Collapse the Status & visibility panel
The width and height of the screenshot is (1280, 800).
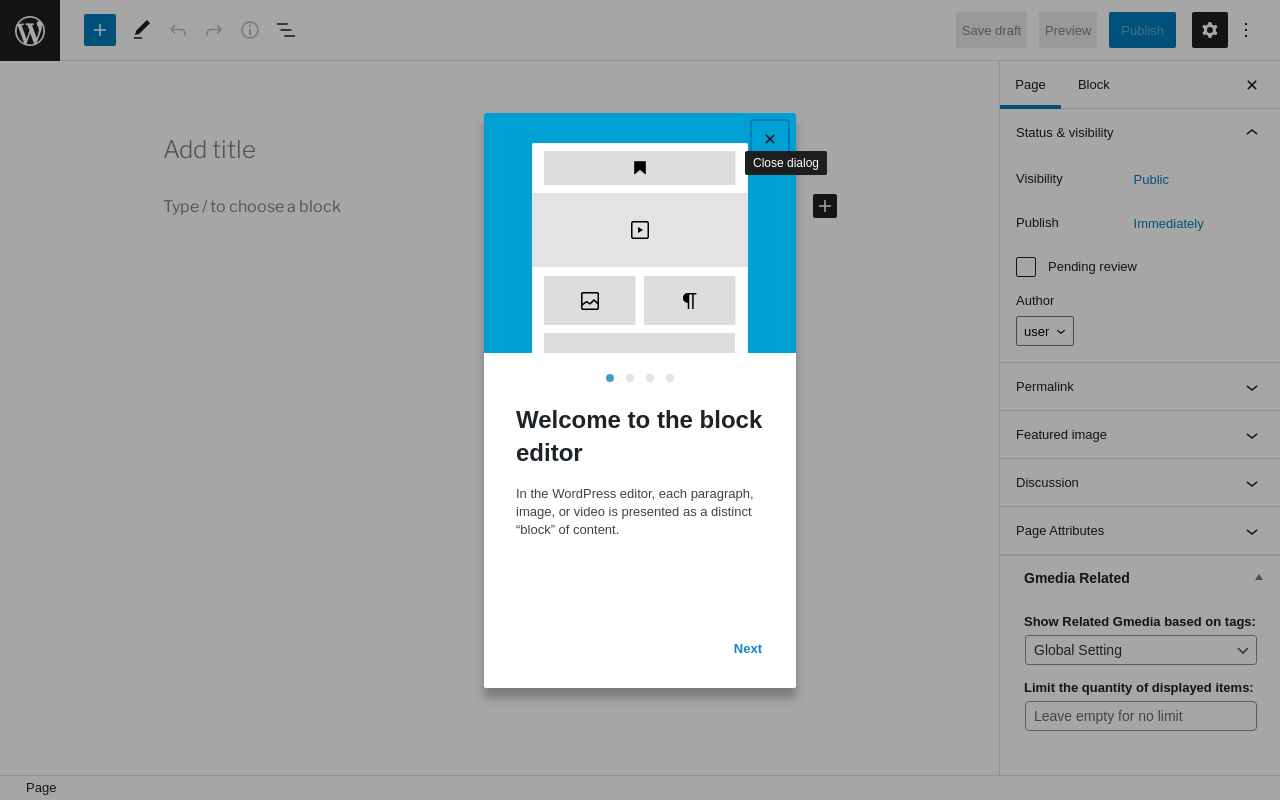[1140, 133]
